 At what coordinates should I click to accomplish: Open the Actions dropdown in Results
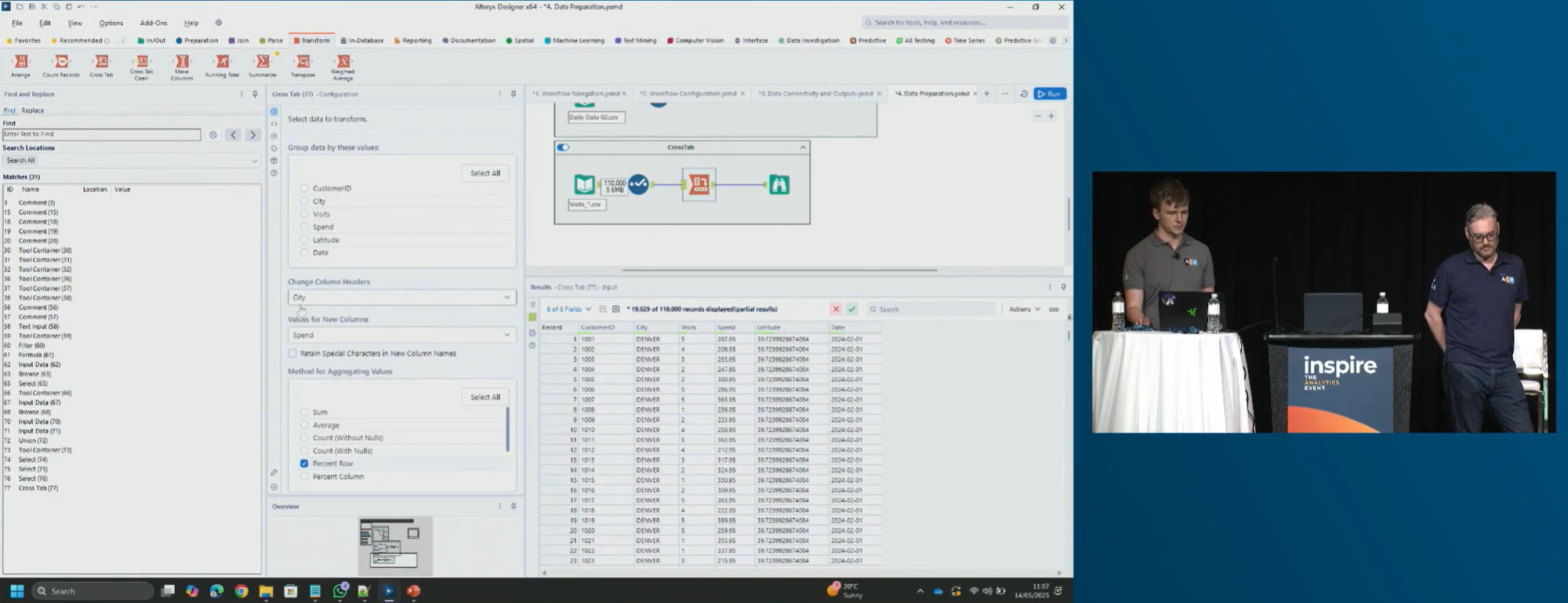pyautogui.click(x=1025, y=309)
